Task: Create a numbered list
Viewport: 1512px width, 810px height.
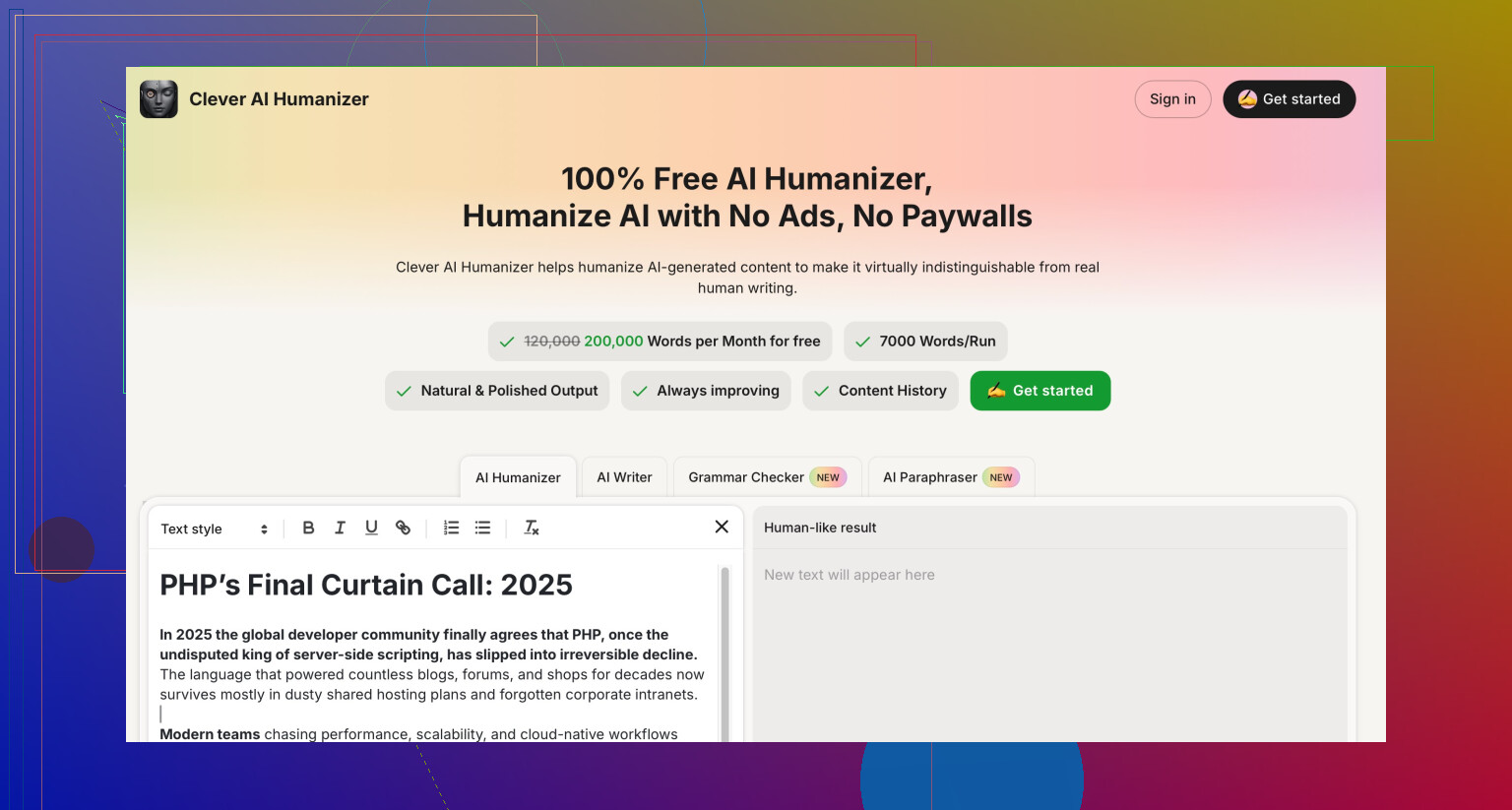Action: pyautogui.click(x=451, y=528)
